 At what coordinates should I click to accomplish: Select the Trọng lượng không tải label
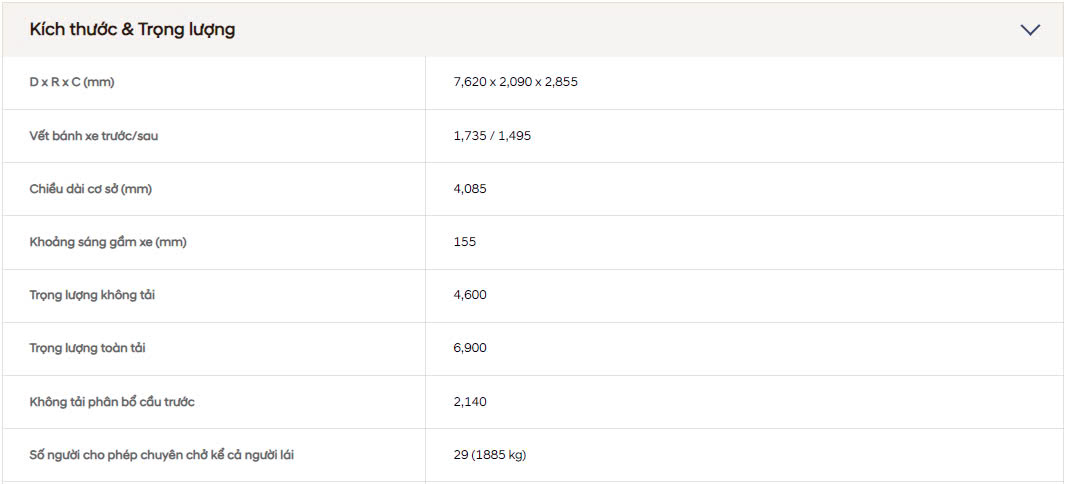[92, 295]
